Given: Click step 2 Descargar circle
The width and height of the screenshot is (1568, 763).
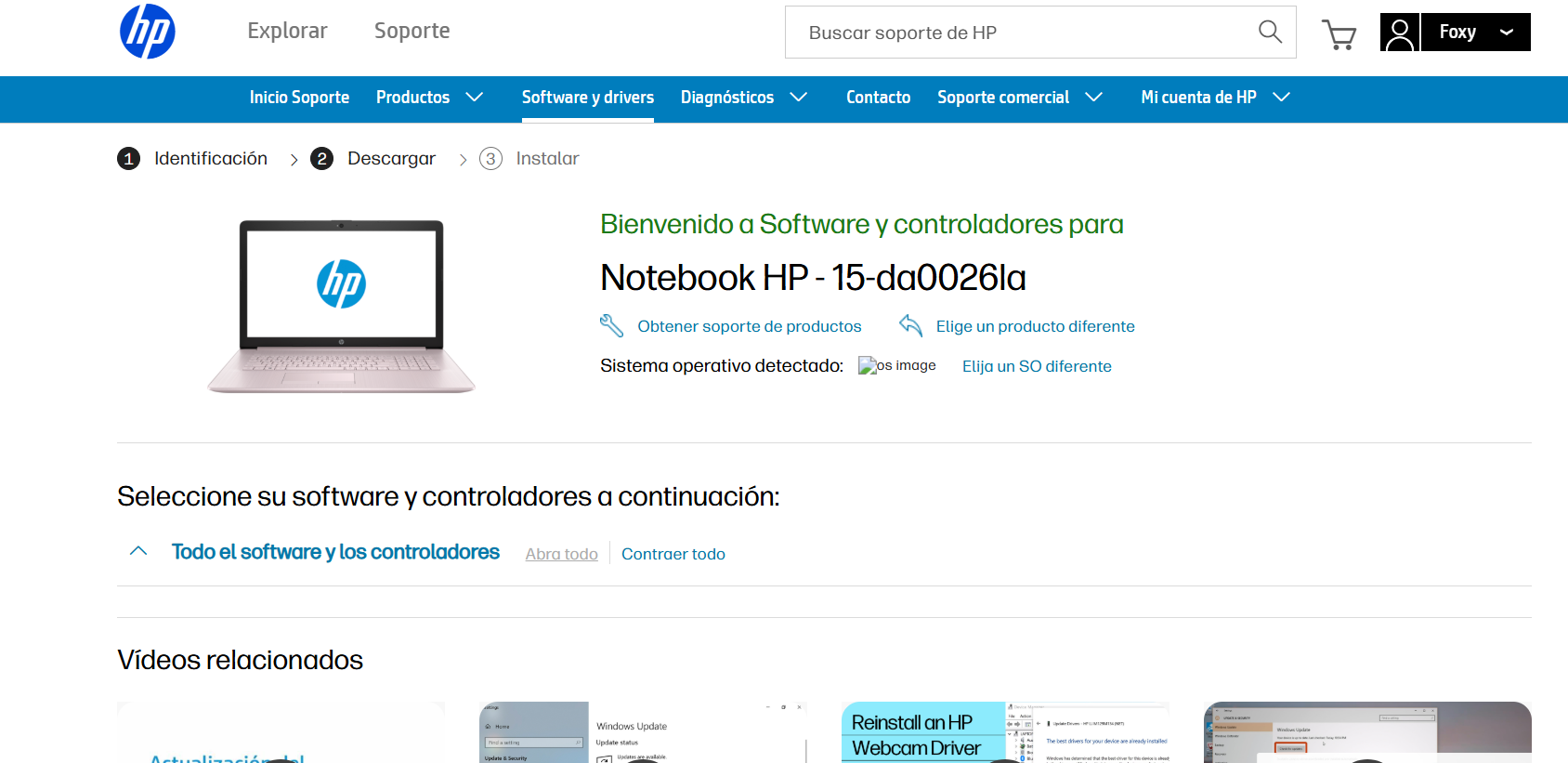Looking at the screenshot, I should [x=321, y=159].
